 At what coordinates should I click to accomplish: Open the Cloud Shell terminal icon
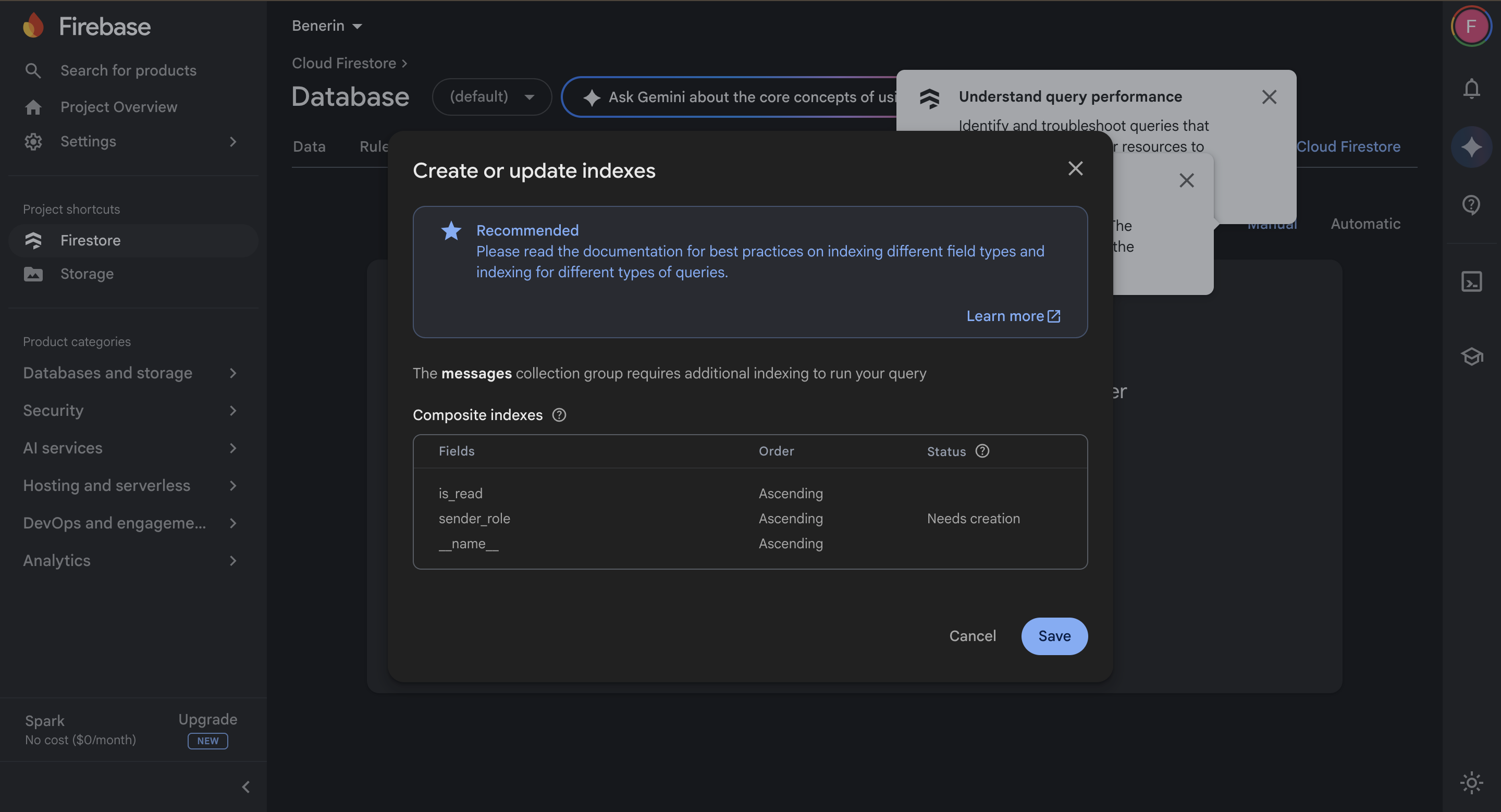click(1471, 282)
